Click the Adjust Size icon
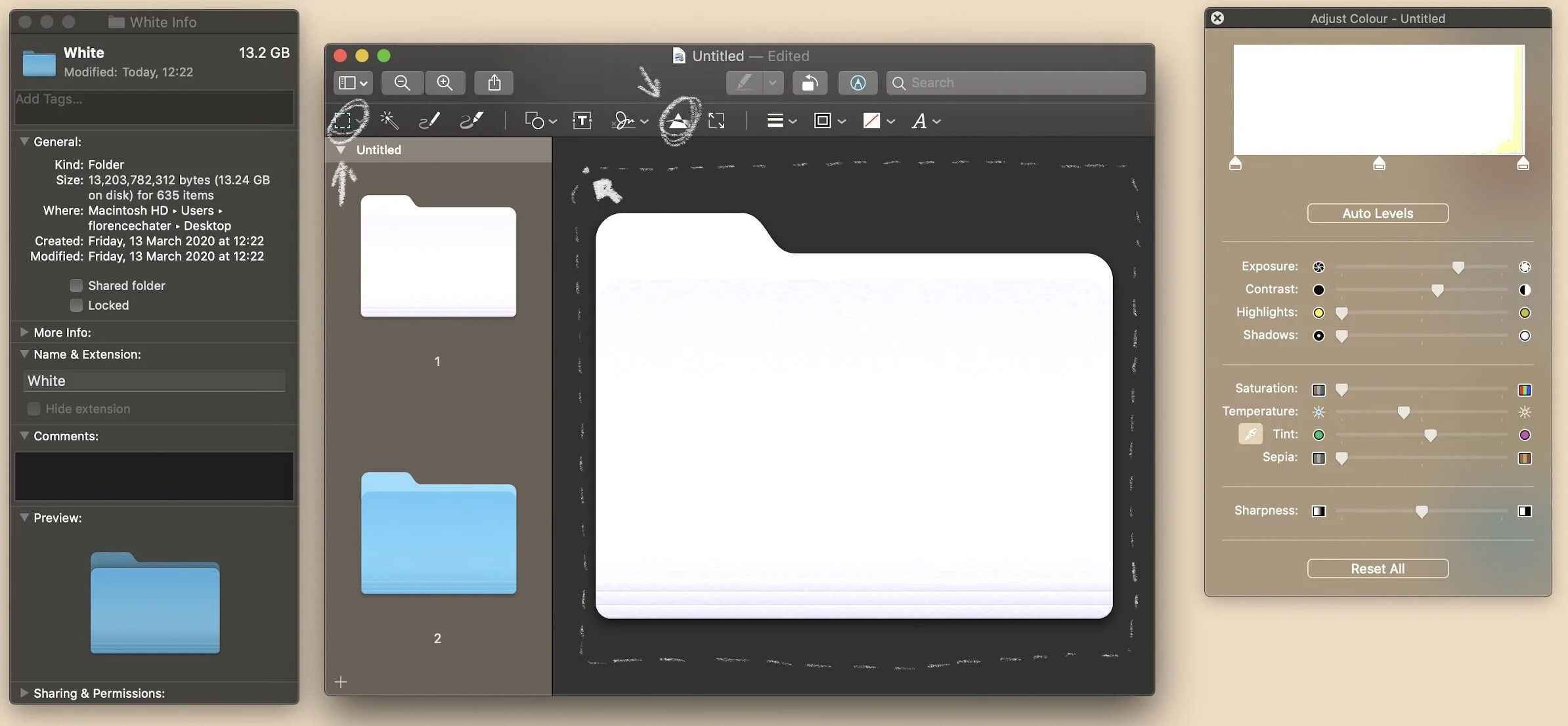The image size is (1568, 726). (x=716, y=121)
